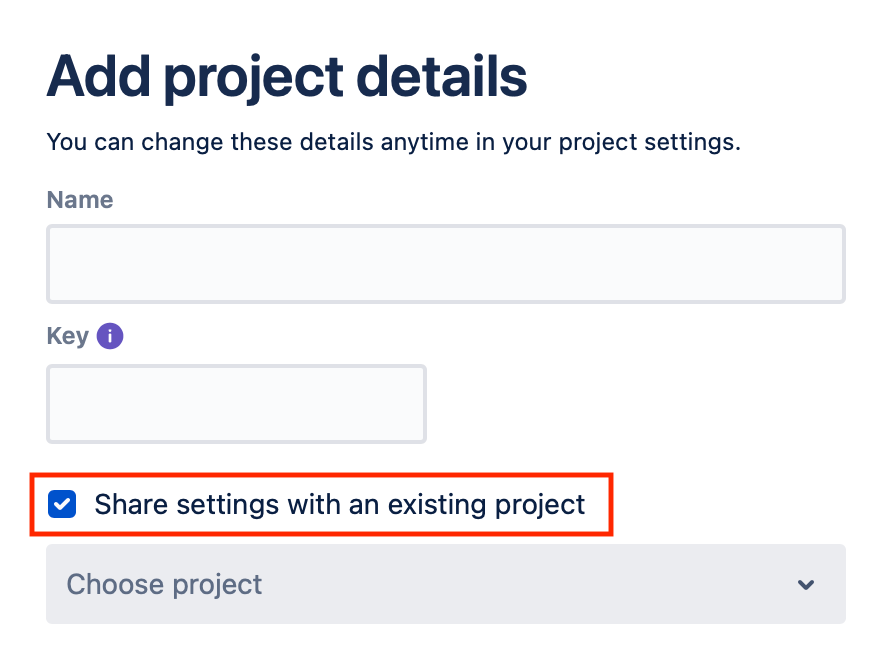Click the 'Add project details' heading
This screenshot has height=652, width=888.
pos(287,78)
